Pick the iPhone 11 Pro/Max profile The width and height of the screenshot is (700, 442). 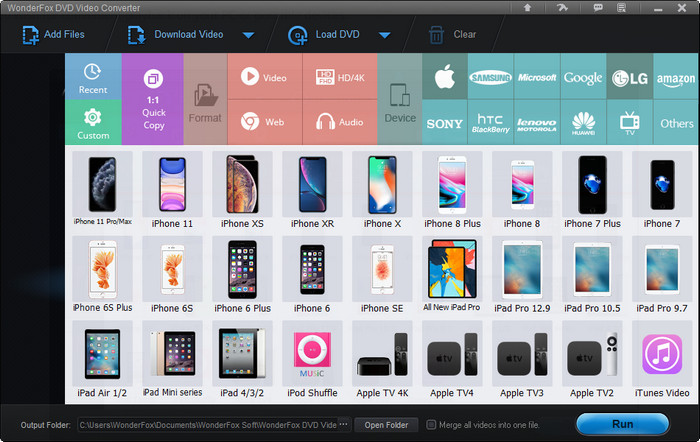click(102, 189)
